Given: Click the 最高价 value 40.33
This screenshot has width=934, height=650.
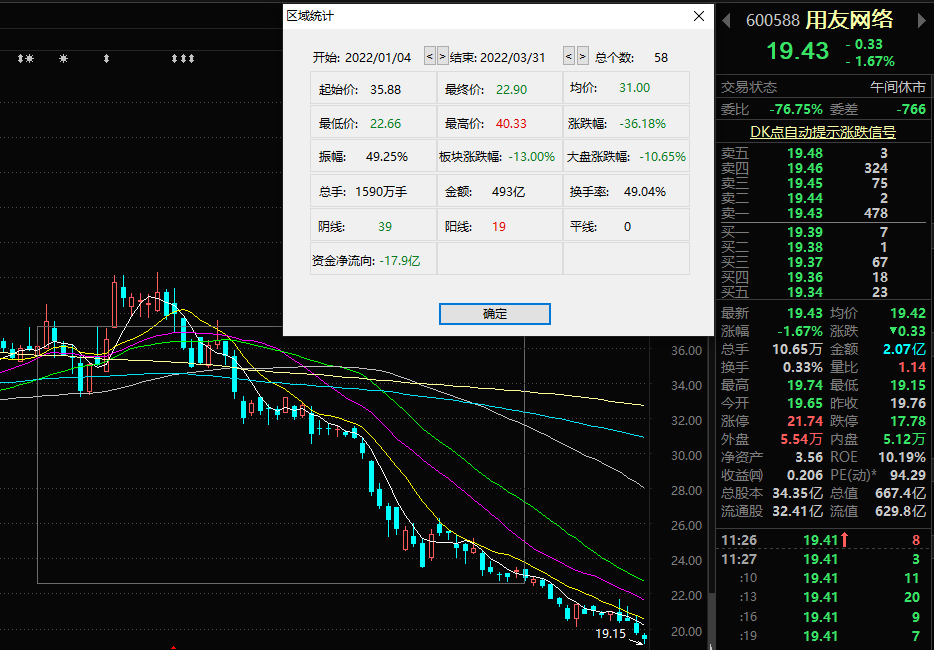Looking at the screenshot, I should click(511, 124).
